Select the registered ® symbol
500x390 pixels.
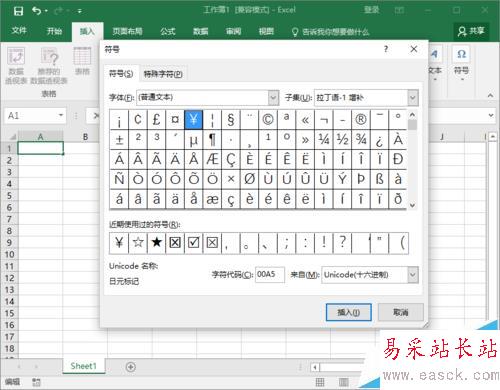(x=361, y=119)
